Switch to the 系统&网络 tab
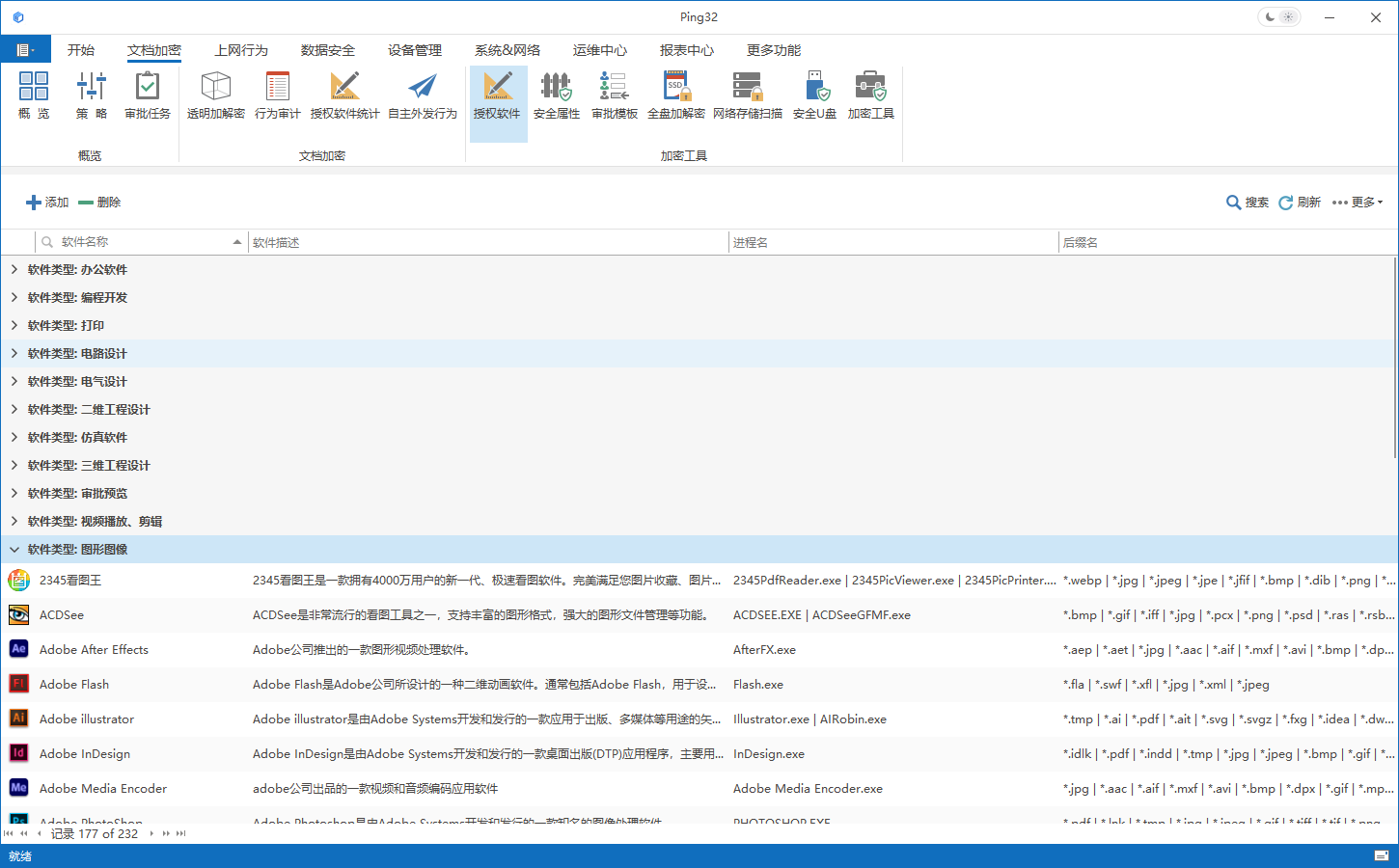This screenshot has height=868, width=1399. click(507, 50)
